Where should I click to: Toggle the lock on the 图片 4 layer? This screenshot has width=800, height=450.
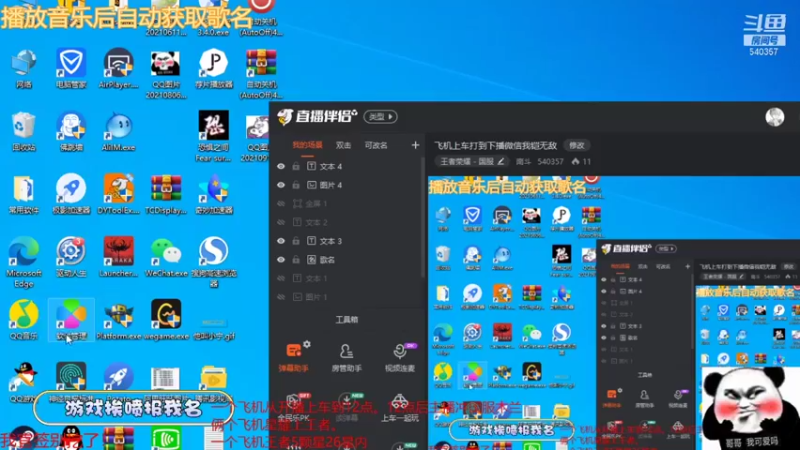[x=296, y=185]
